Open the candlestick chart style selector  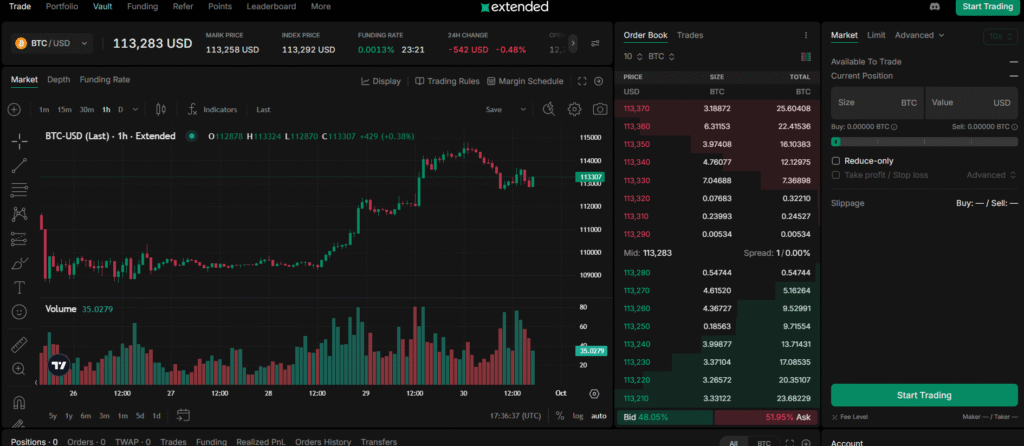[x=161, y=110]
